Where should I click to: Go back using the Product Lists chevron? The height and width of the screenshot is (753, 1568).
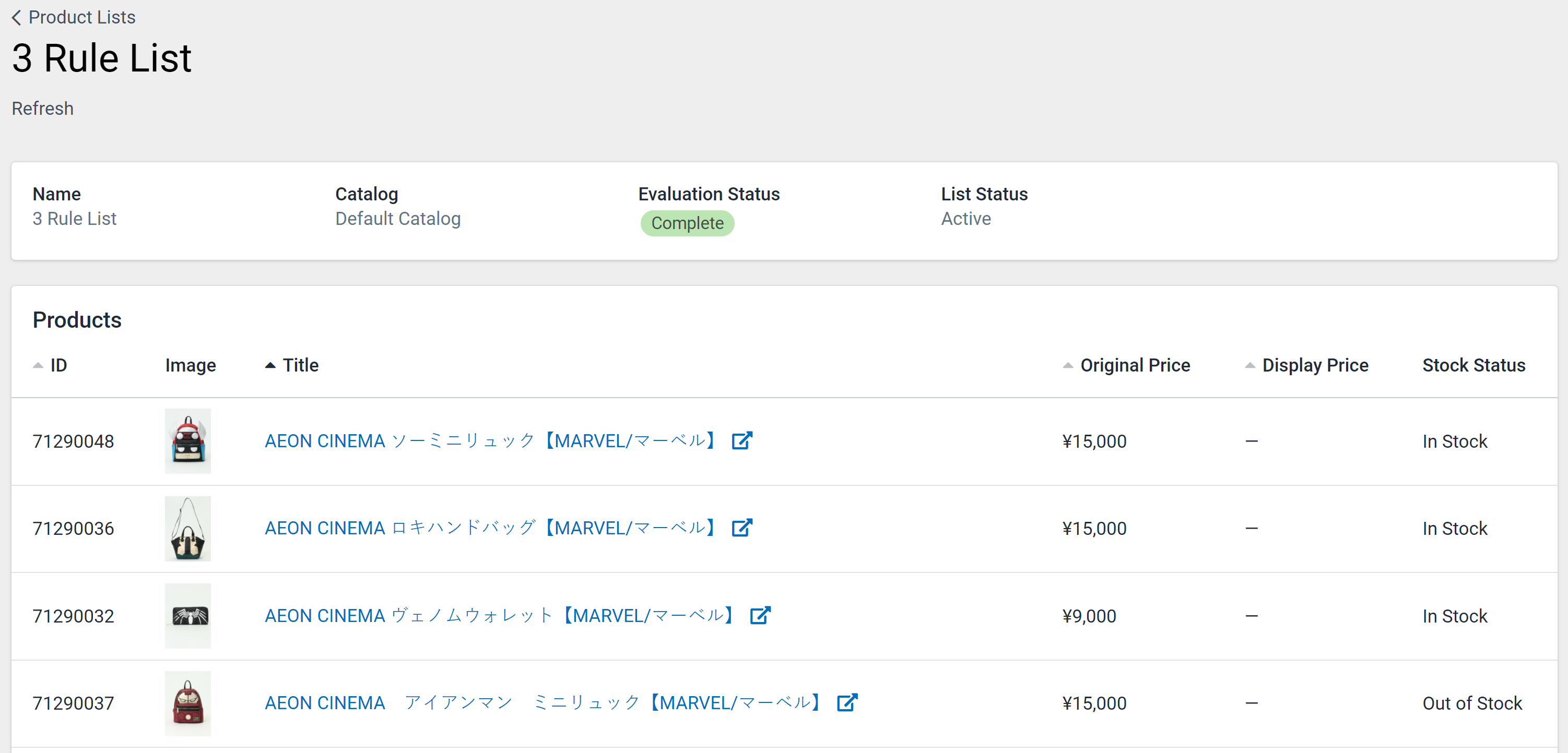click(16, 18)
